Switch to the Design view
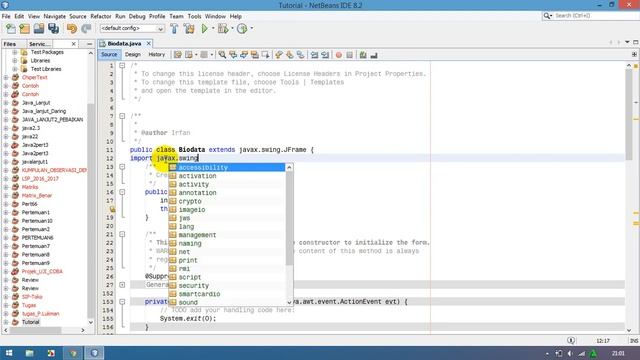This screenshot has height=360, width=640. click(x=133, y=55)
